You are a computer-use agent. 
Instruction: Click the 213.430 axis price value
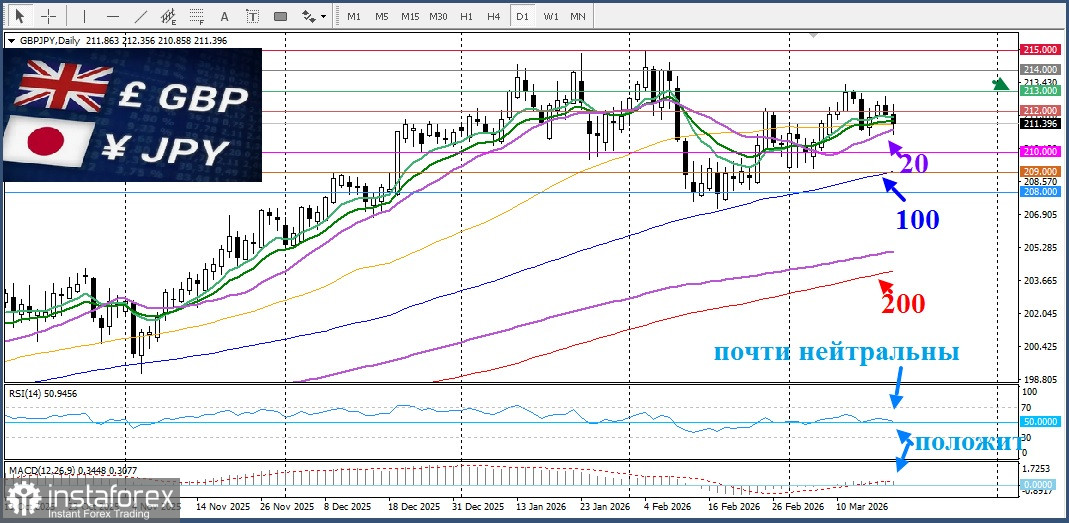[x=1039, y=82]
